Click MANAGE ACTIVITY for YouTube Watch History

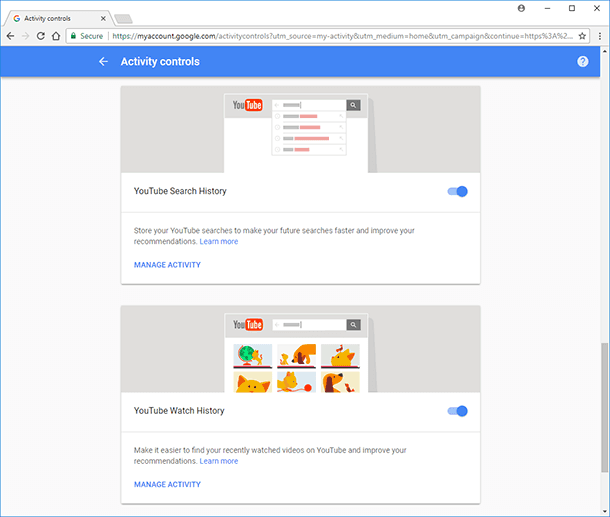point(167,485)
